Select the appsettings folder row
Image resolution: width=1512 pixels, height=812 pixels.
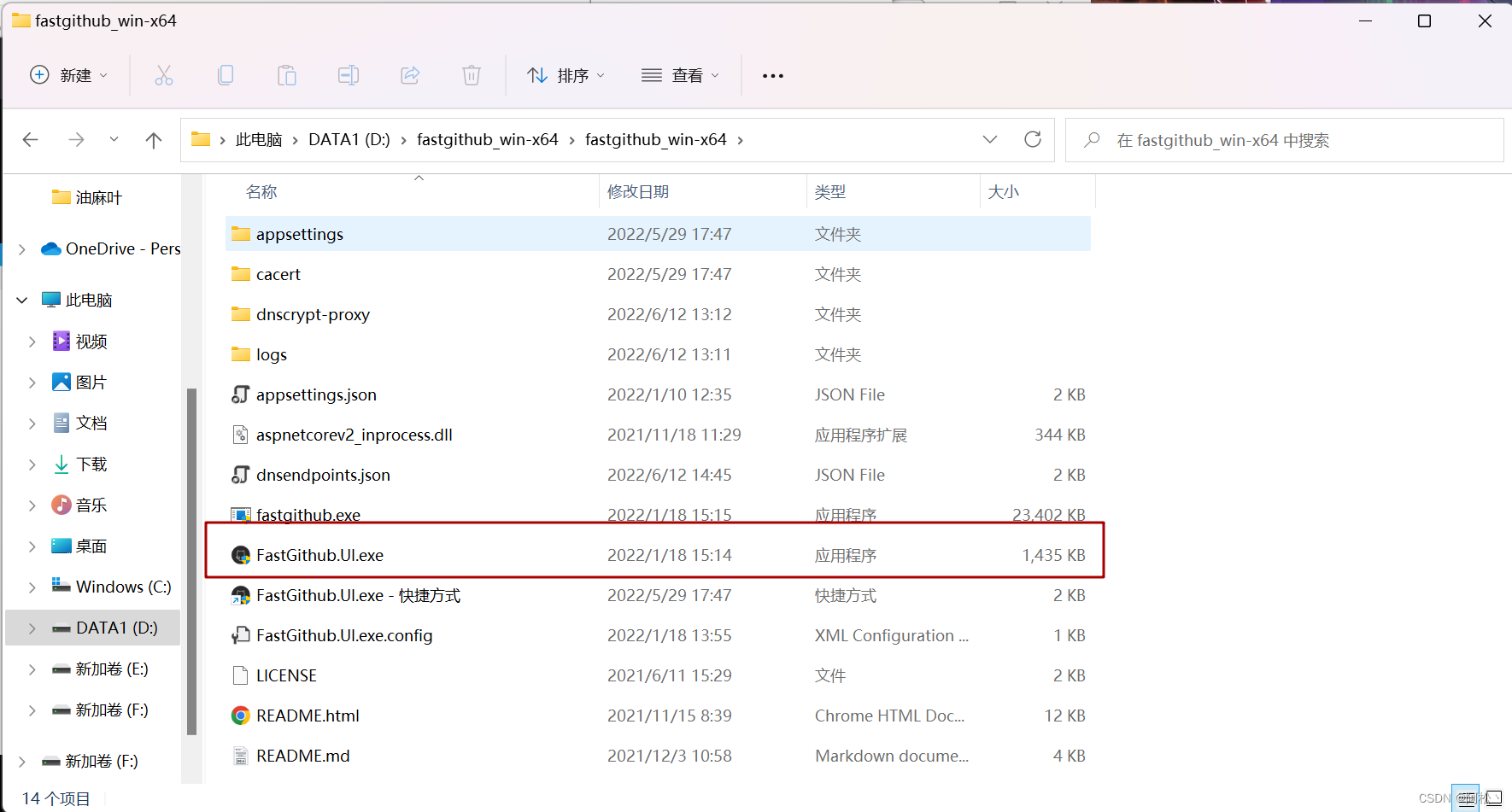(658, 234)
